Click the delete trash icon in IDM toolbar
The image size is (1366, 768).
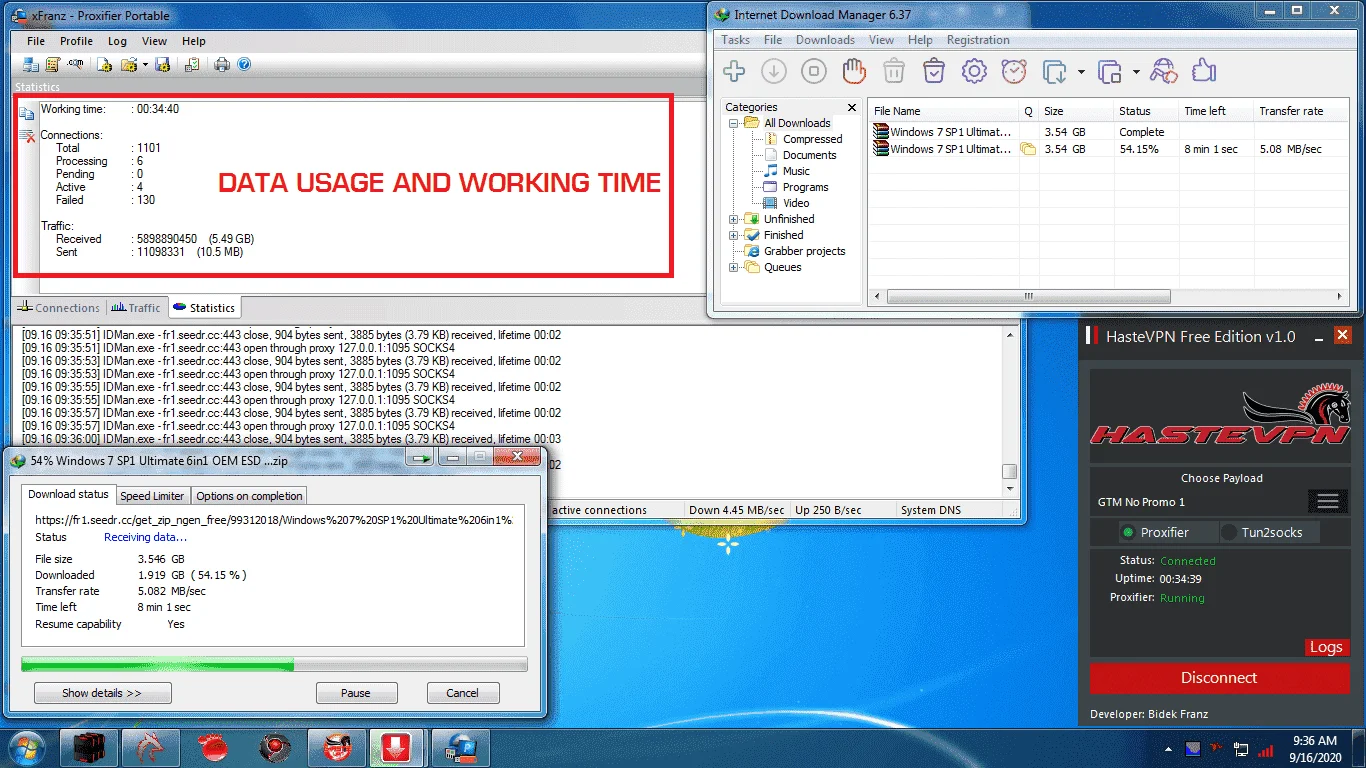(x=894, y=71)
